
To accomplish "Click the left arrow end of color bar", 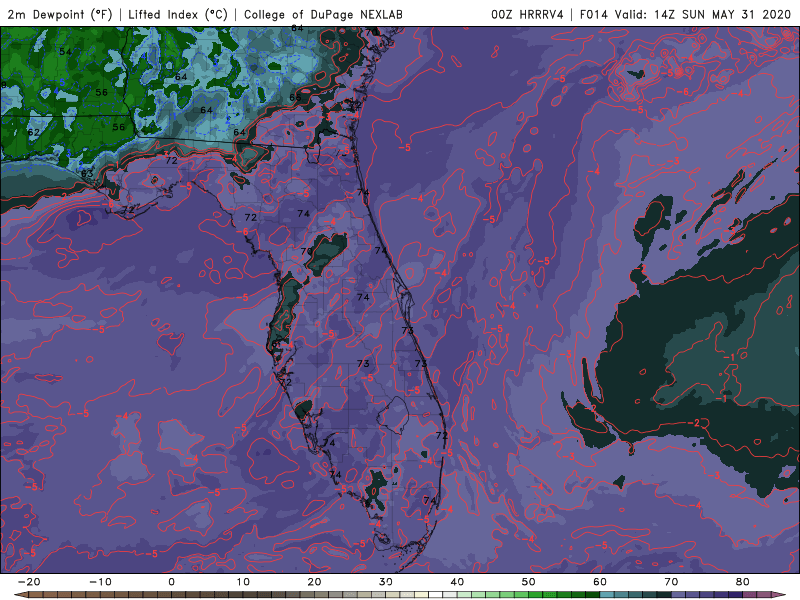I will point(21,595).
